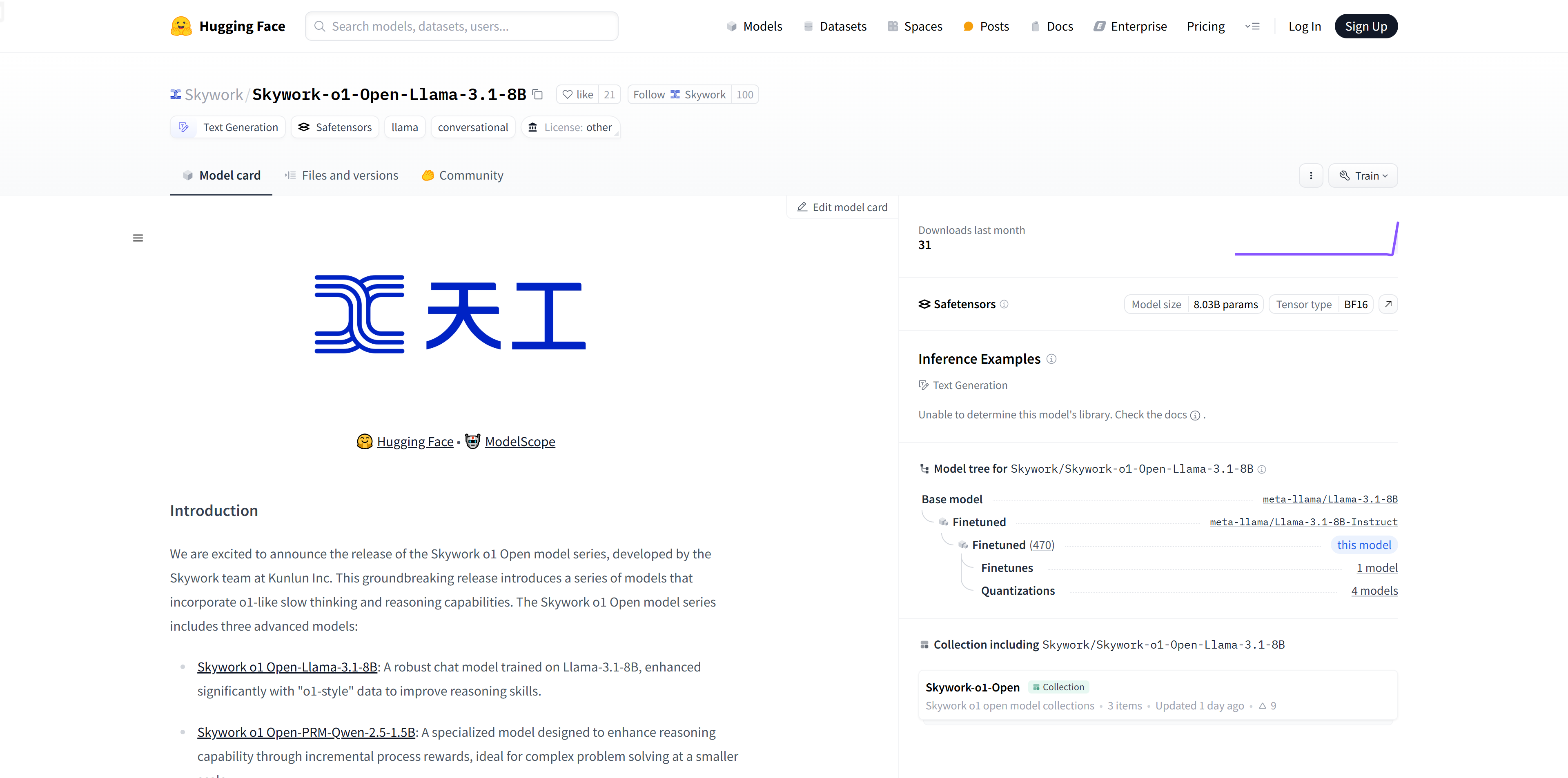Click the Hugging Face link under the logo

pyautogui.click(x=415, y=442)
